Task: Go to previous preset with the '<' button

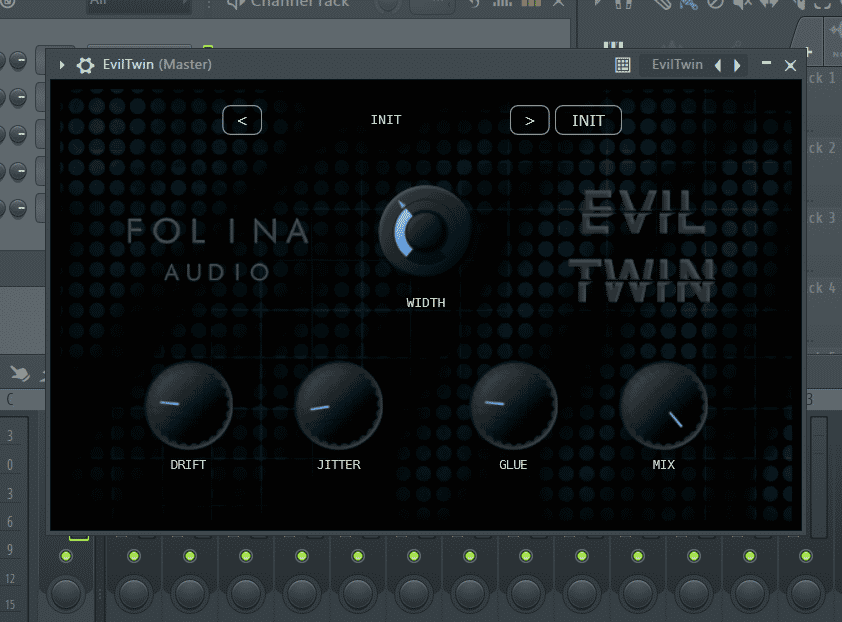Action: point(242,120)
